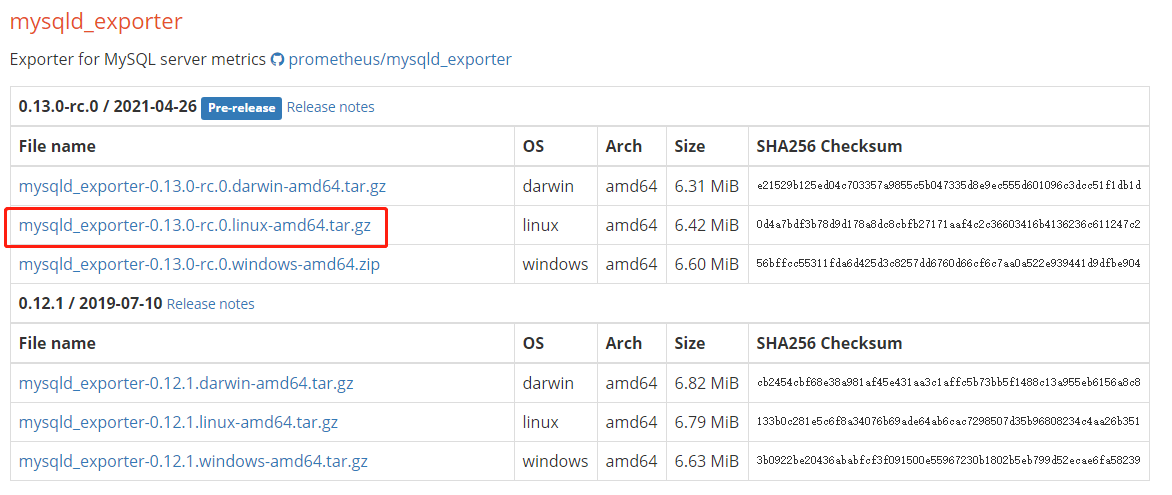This screenshot has width=1172, height=495.
Task: Download mysqld_exporter-0.12.1.linux-amd64.tar.gz
Action: 179,422
